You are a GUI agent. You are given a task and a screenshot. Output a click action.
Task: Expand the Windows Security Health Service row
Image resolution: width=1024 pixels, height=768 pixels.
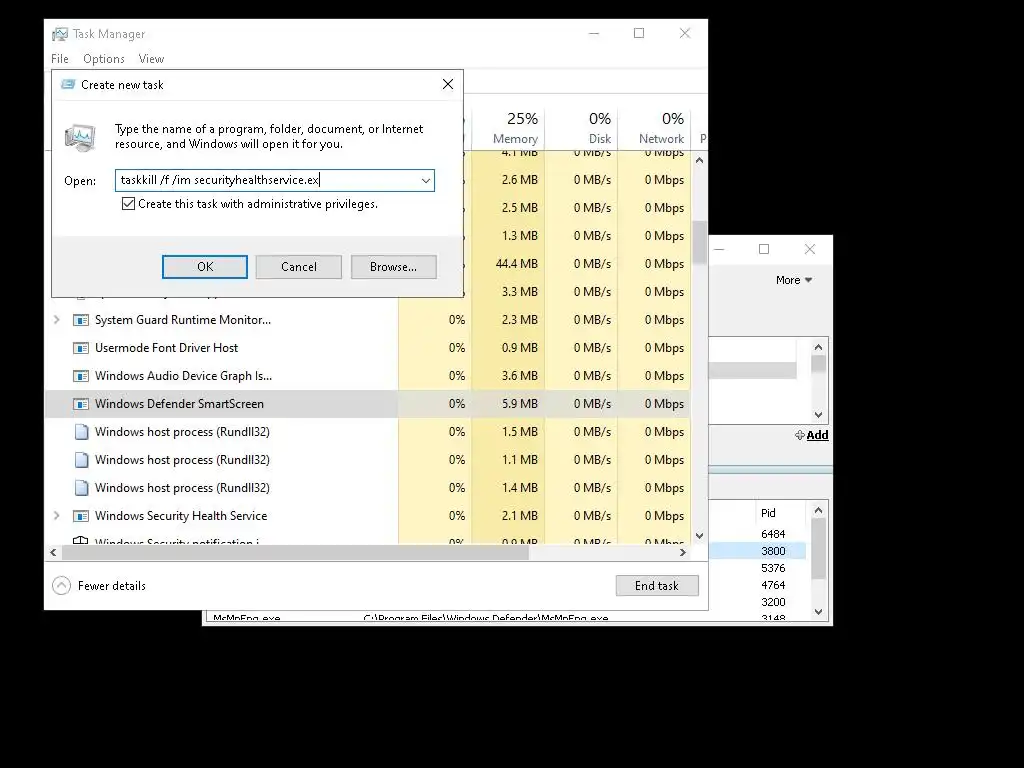[57, 516]
